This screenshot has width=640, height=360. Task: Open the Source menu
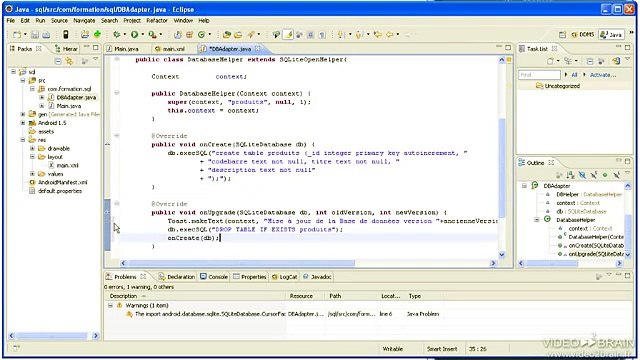59,20
